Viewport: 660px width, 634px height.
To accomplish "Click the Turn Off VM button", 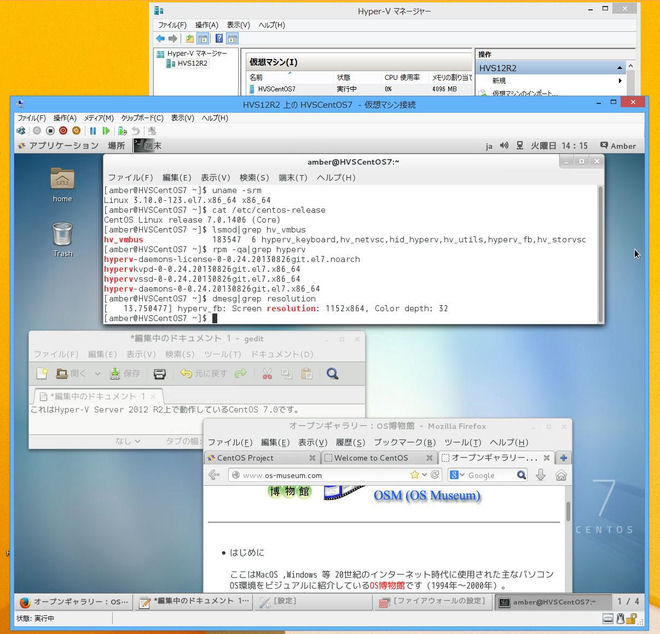I will [50, 131].
